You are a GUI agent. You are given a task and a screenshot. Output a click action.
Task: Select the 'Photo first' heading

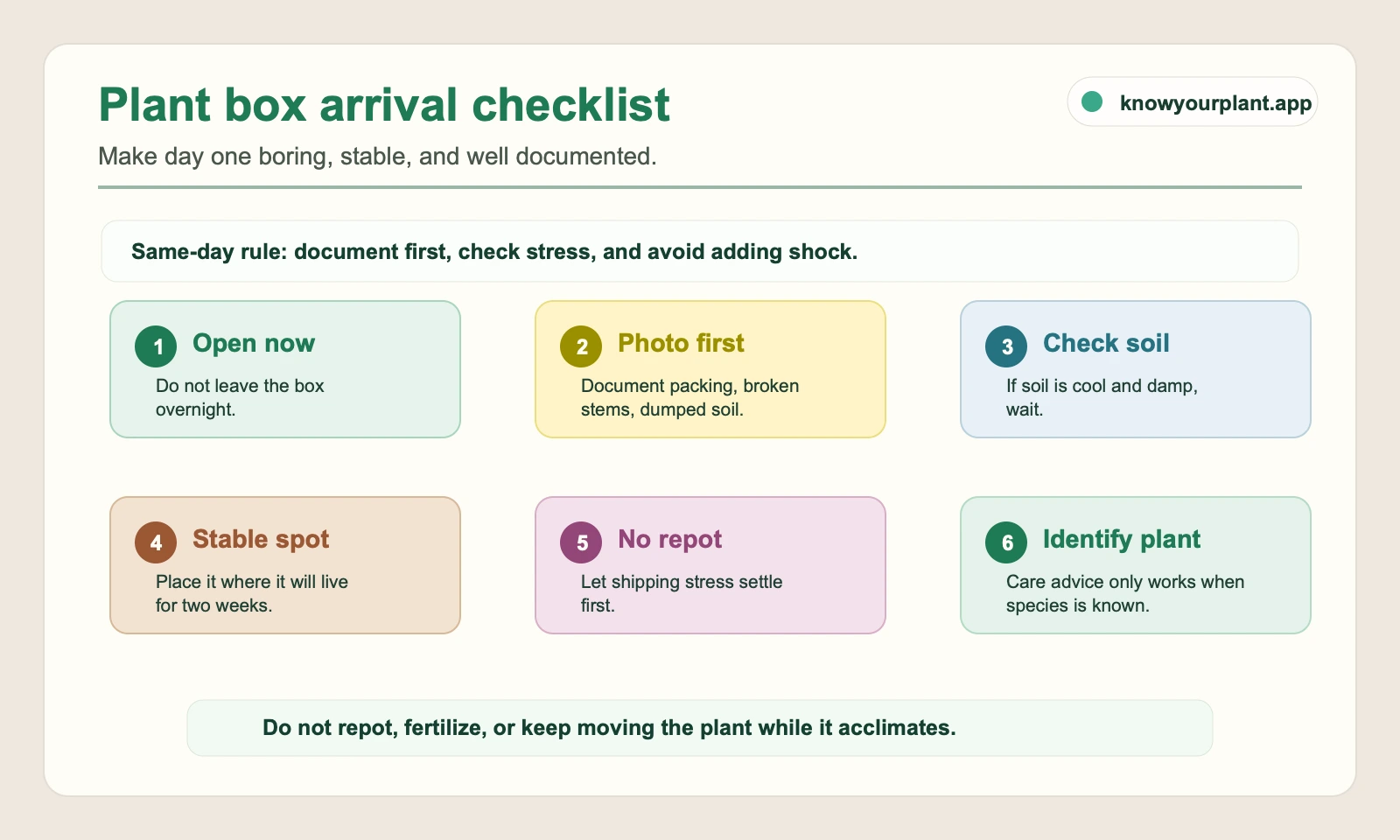coord(681,343)
